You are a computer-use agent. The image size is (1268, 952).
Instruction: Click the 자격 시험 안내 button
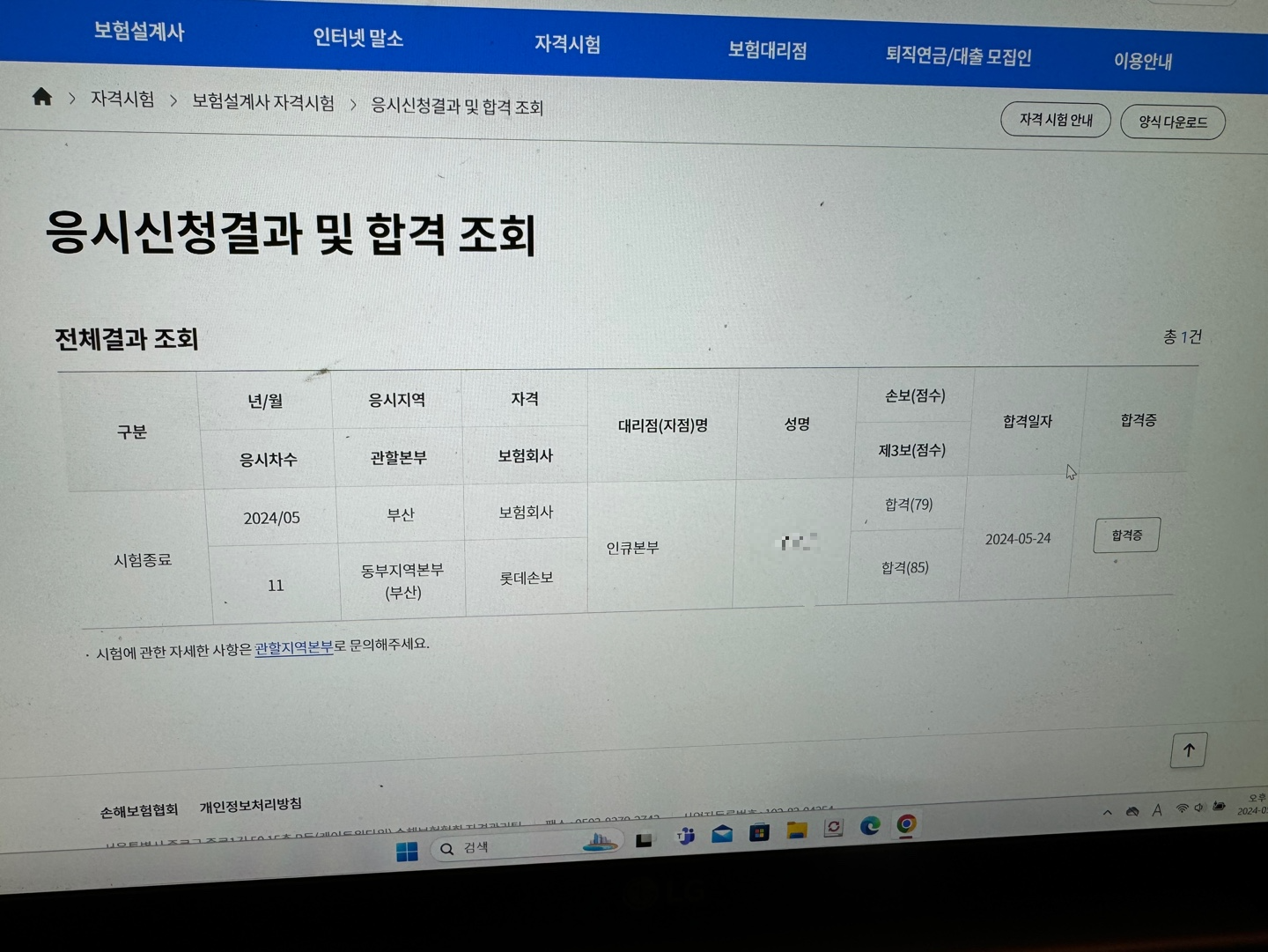pos(1056,119)
